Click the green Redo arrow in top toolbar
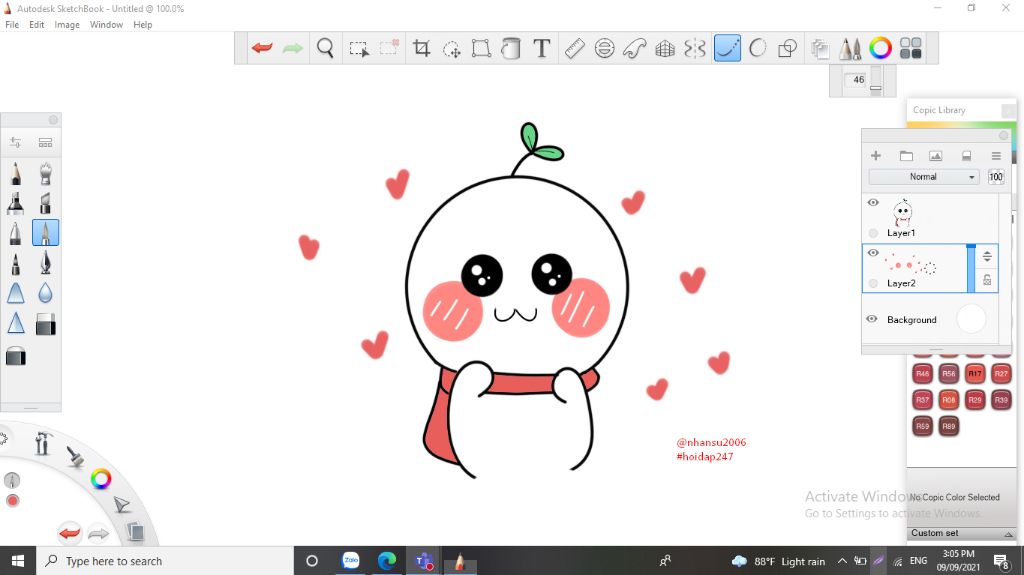The image size is (1024, 575). coord(293,48)
